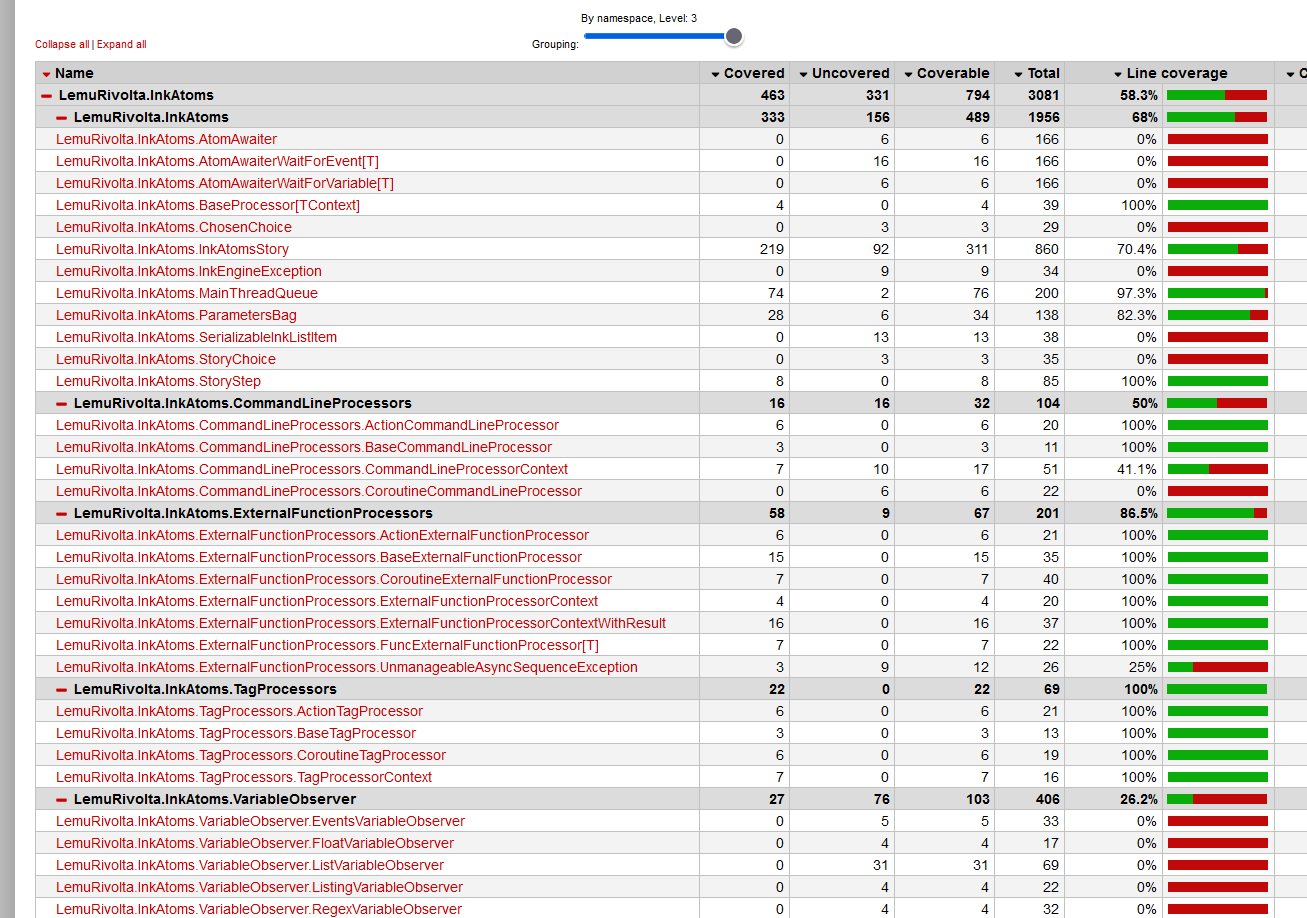The width and height of the screenshot is (1307, 918).
Task: Open the SerializableInkListItem class link
Action: (196, 337)
